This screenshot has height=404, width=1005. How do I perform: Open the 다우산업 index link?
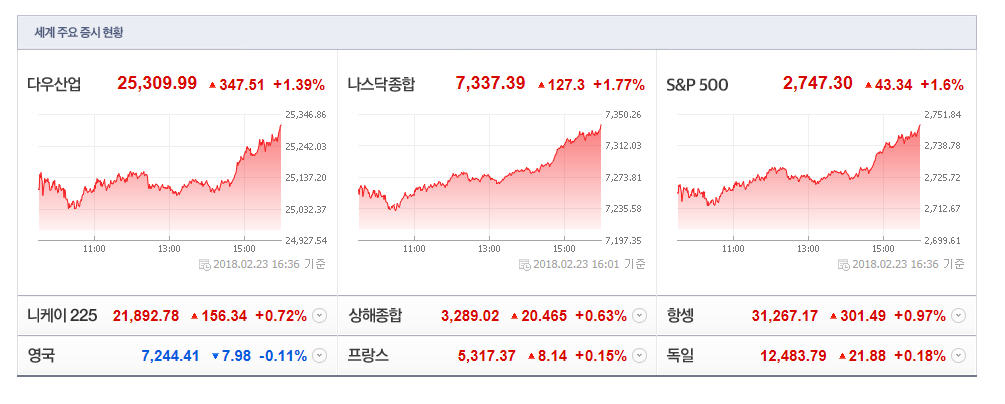pyautogui.click(x=54, y=84)
